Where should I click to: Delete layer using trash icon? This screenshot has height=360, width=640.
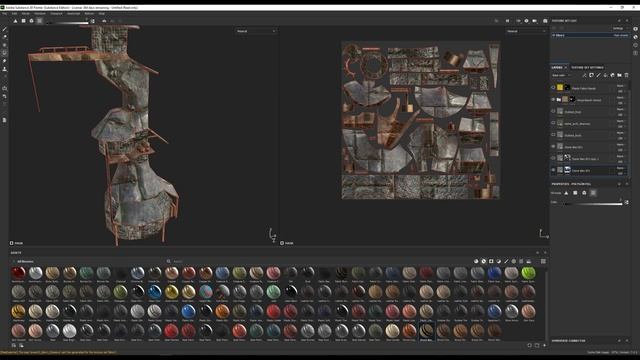click(x=626, y=75)
